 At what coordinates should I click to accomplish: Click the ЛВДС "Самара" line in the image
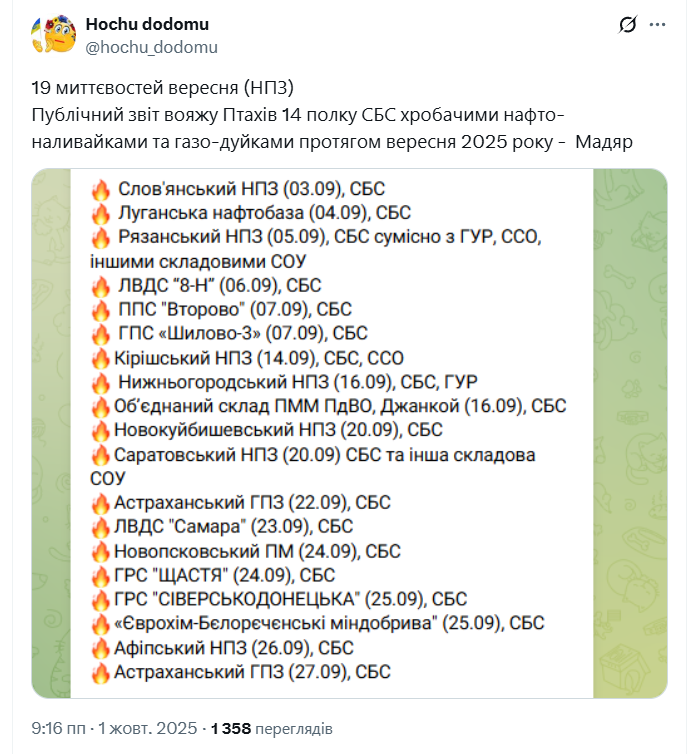[233, 526]
